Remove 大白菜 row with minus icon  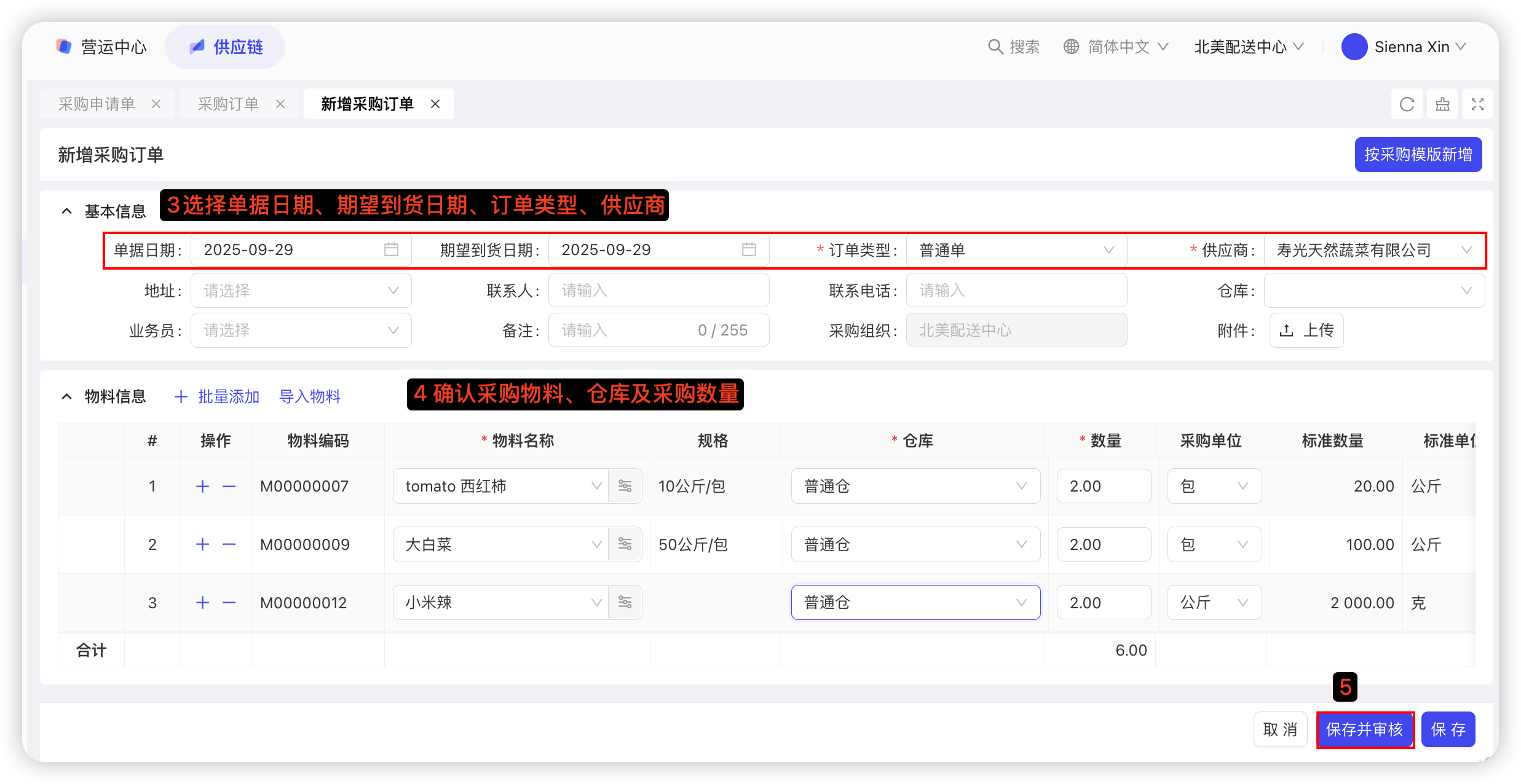pos(229,544)
